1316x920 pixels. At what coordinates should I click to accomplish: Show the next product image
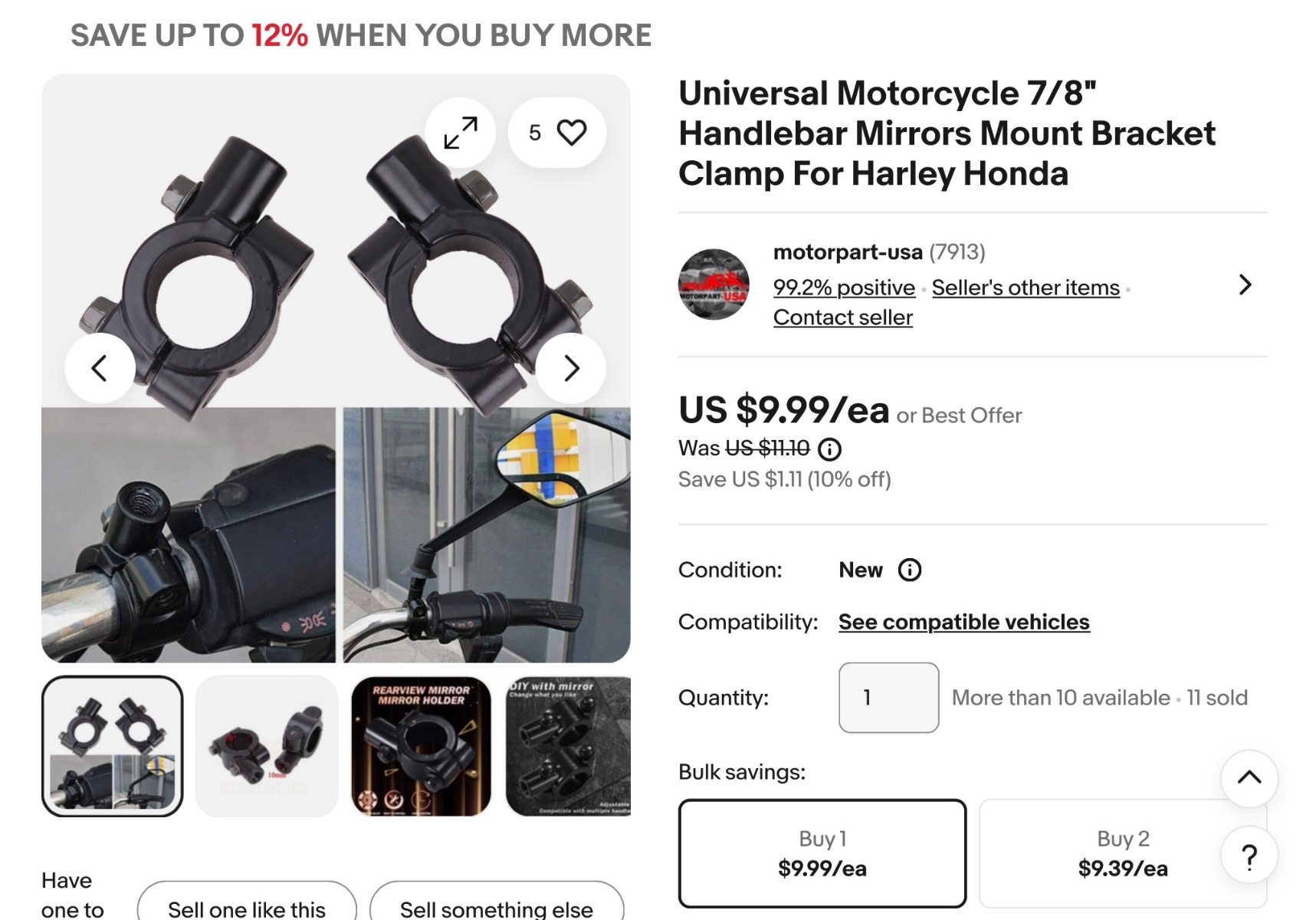pyautogui.click(x=571, y=368)
